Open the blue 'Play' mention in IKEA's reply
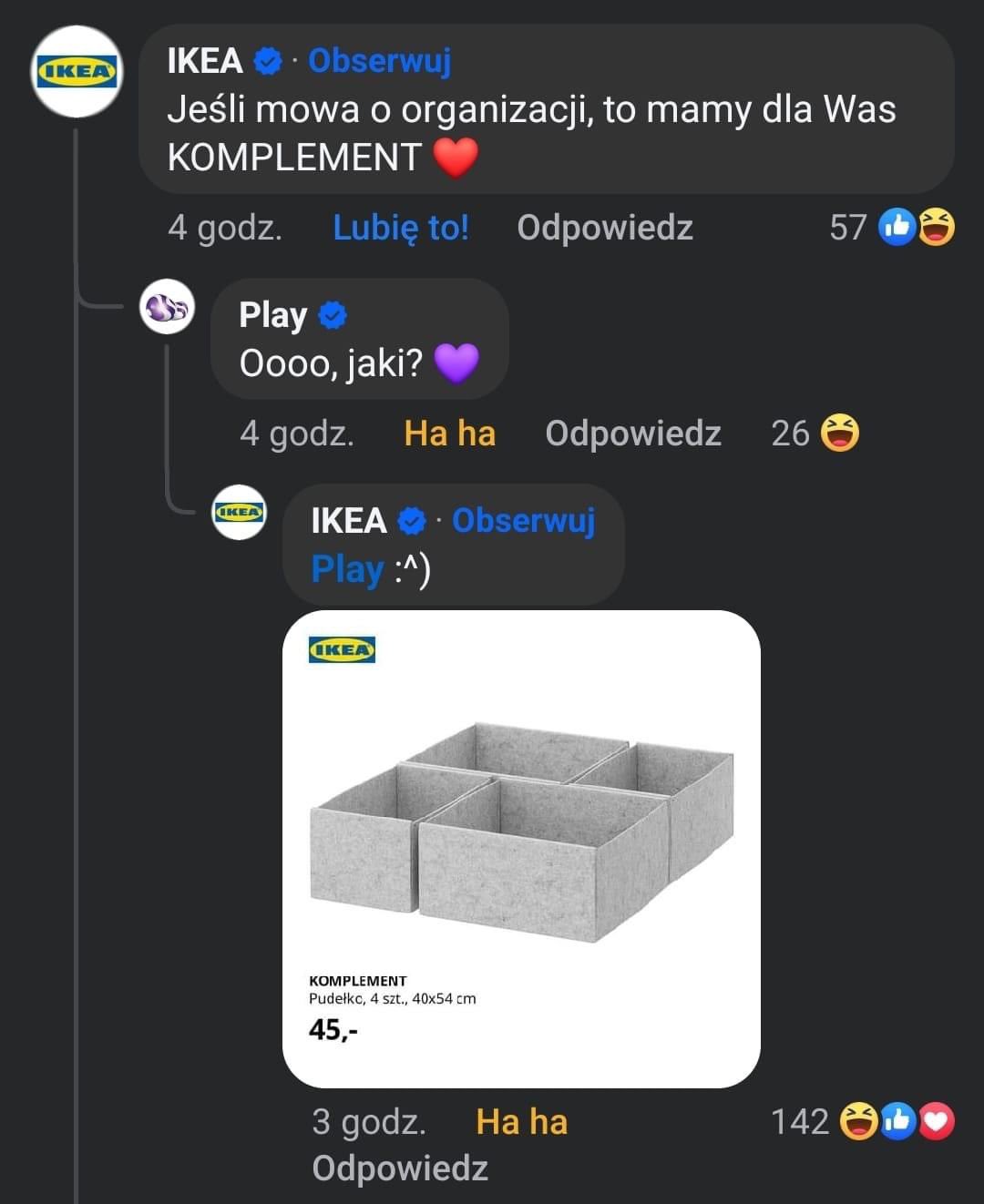 [x=347, y=569]
